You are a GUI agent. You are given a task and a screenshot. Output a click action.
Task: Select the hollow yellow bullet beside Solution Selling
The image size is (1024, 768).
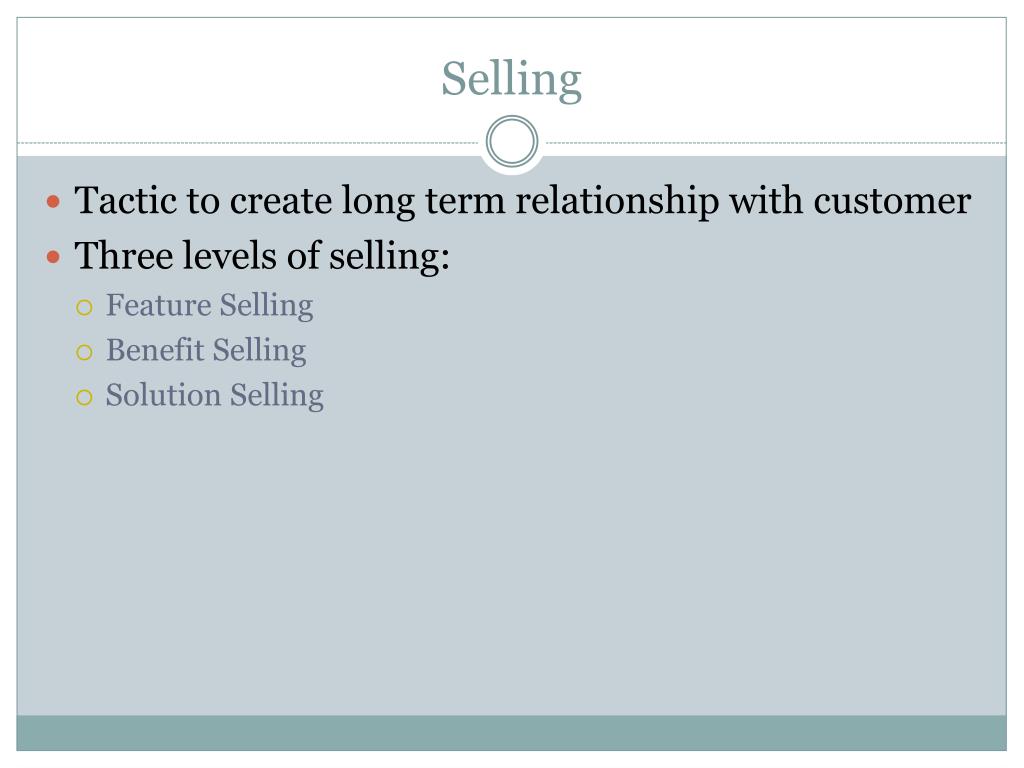pos(84,397)
